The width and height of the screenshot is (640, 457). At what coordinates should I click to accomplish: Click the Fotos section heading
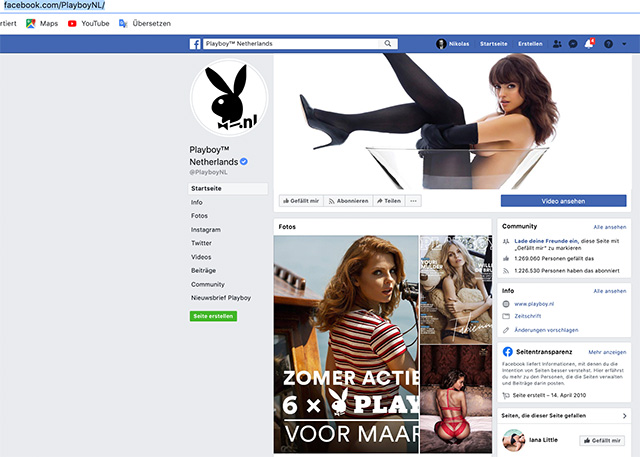(x=287, y=227)
